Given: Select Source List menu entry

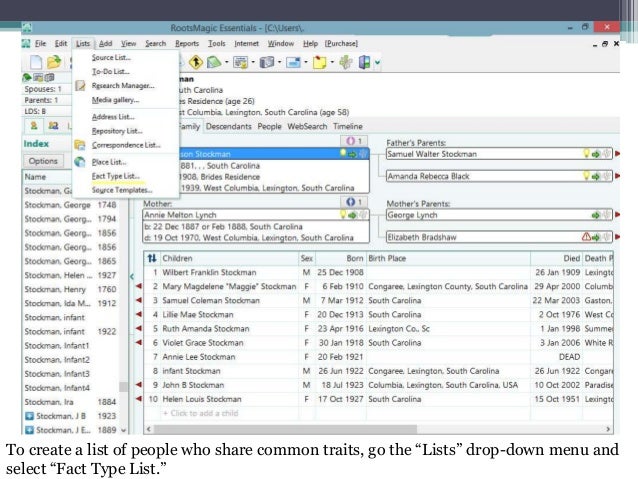Looking at the screenshot, I should pyautogui.click(x=111, y=57).
